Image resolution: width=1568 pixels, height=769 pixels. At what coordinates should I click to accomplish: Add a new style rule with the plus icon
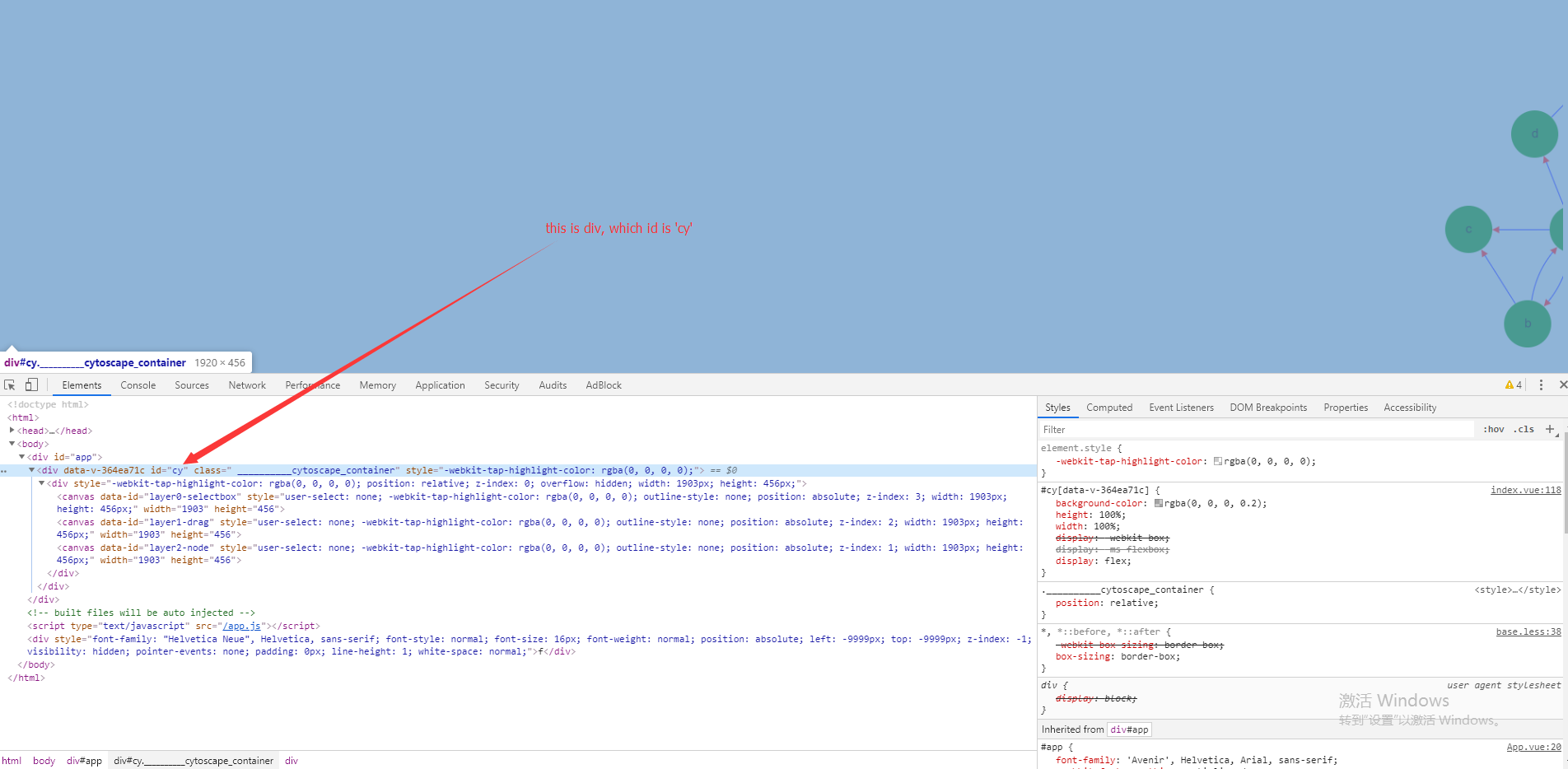[1551, 429]
